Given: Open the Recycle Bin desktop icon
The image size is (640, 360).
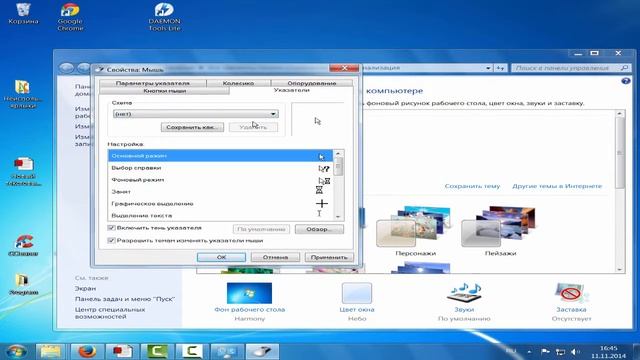Looking at the screenshot, I should pos(23,13).
